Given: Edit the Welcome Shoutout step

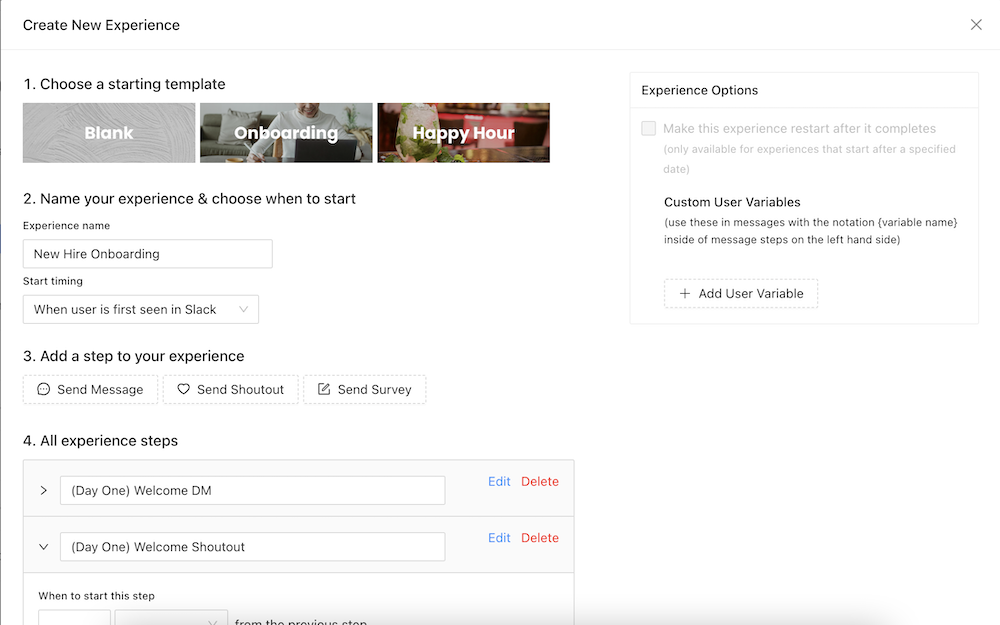Looking at the screenshot, I should (499, 538).
